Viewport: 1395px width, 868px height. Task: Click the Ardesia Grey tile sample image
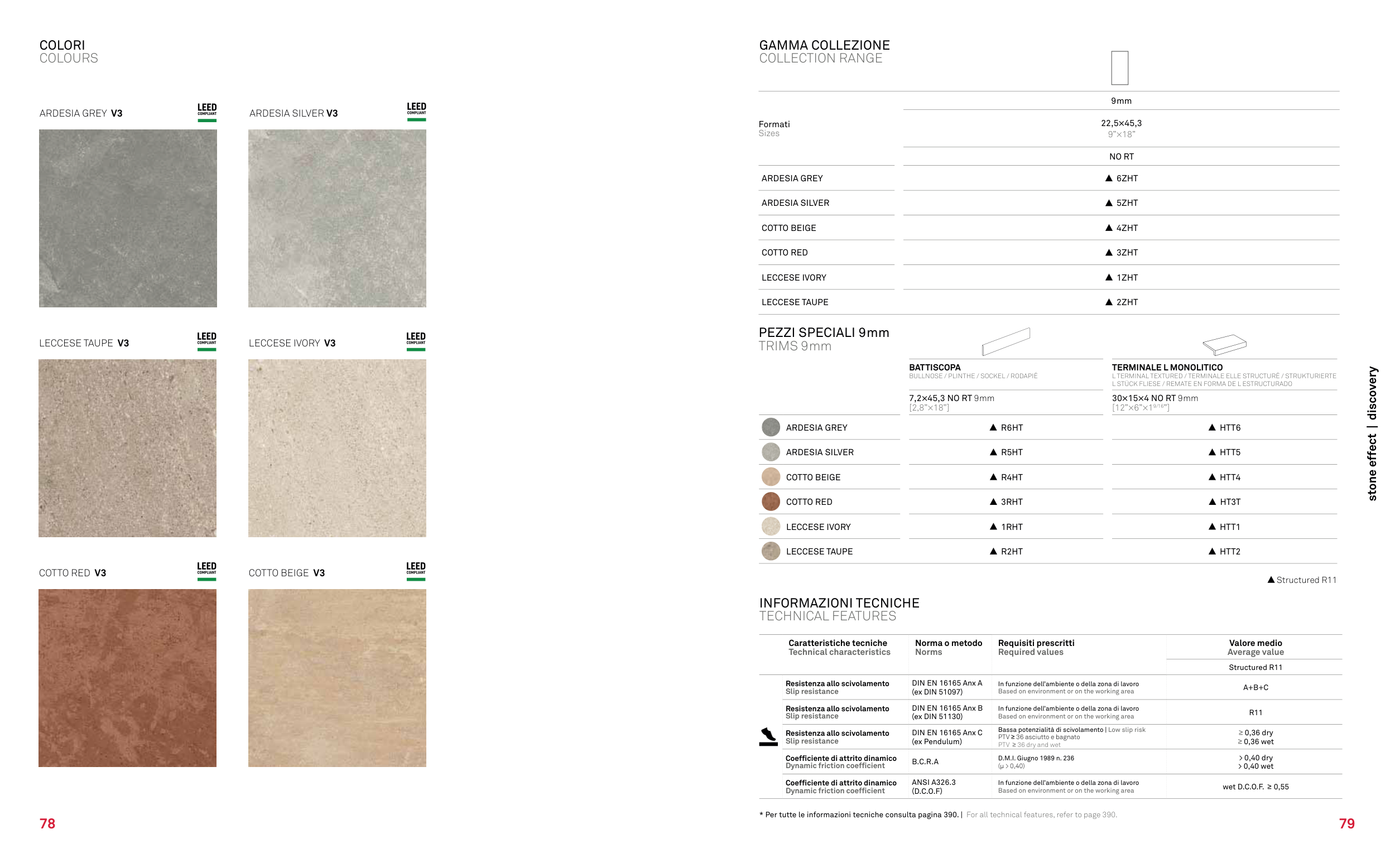pyautogui.click(x=128, y=218)
